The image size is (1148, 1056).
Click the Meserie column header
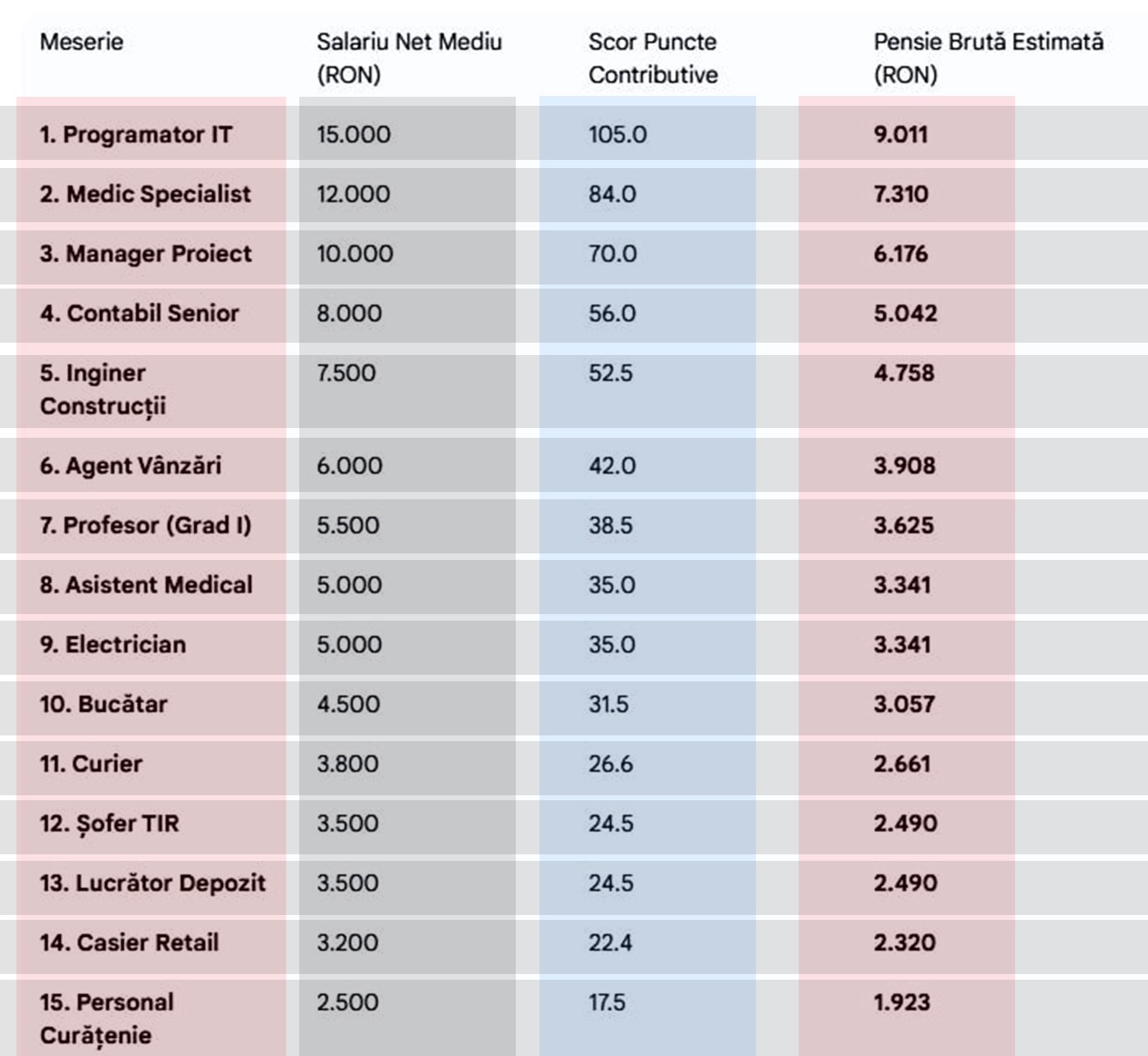(x=81, y=42)
